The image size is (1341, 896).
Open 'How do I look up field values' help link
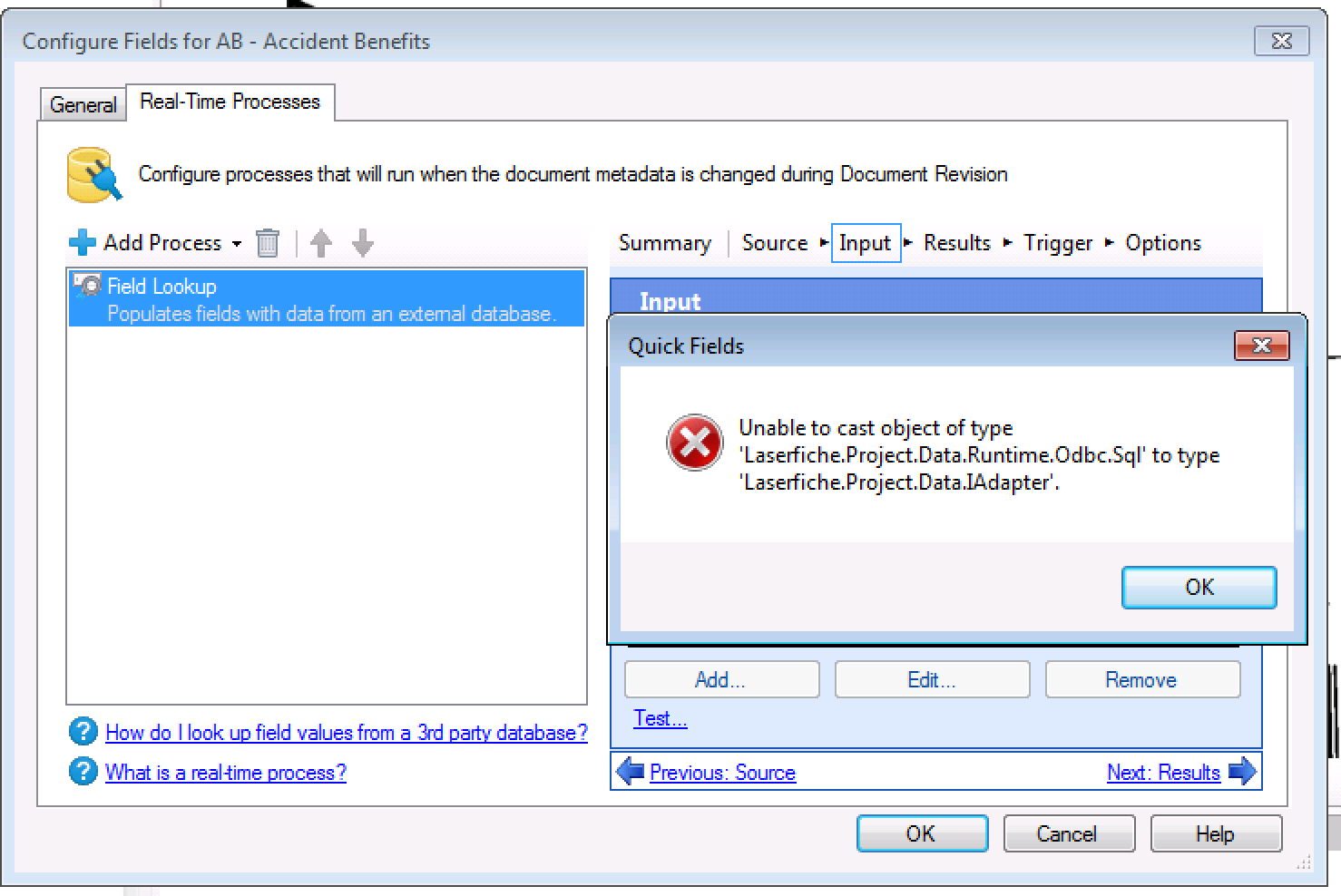347,732
